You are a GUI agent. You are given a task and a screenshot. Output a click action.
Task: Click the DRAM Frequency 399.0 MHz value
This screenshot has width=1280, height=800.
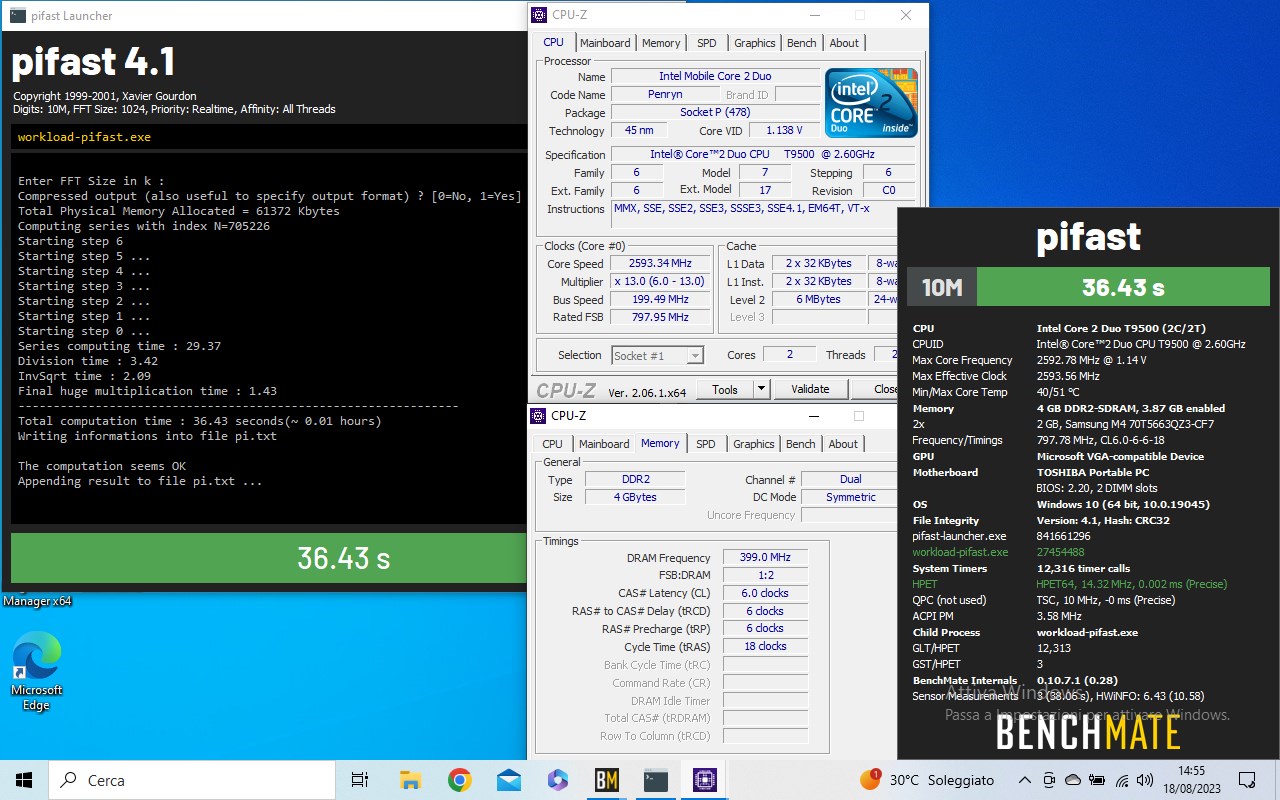pos(765,558)
